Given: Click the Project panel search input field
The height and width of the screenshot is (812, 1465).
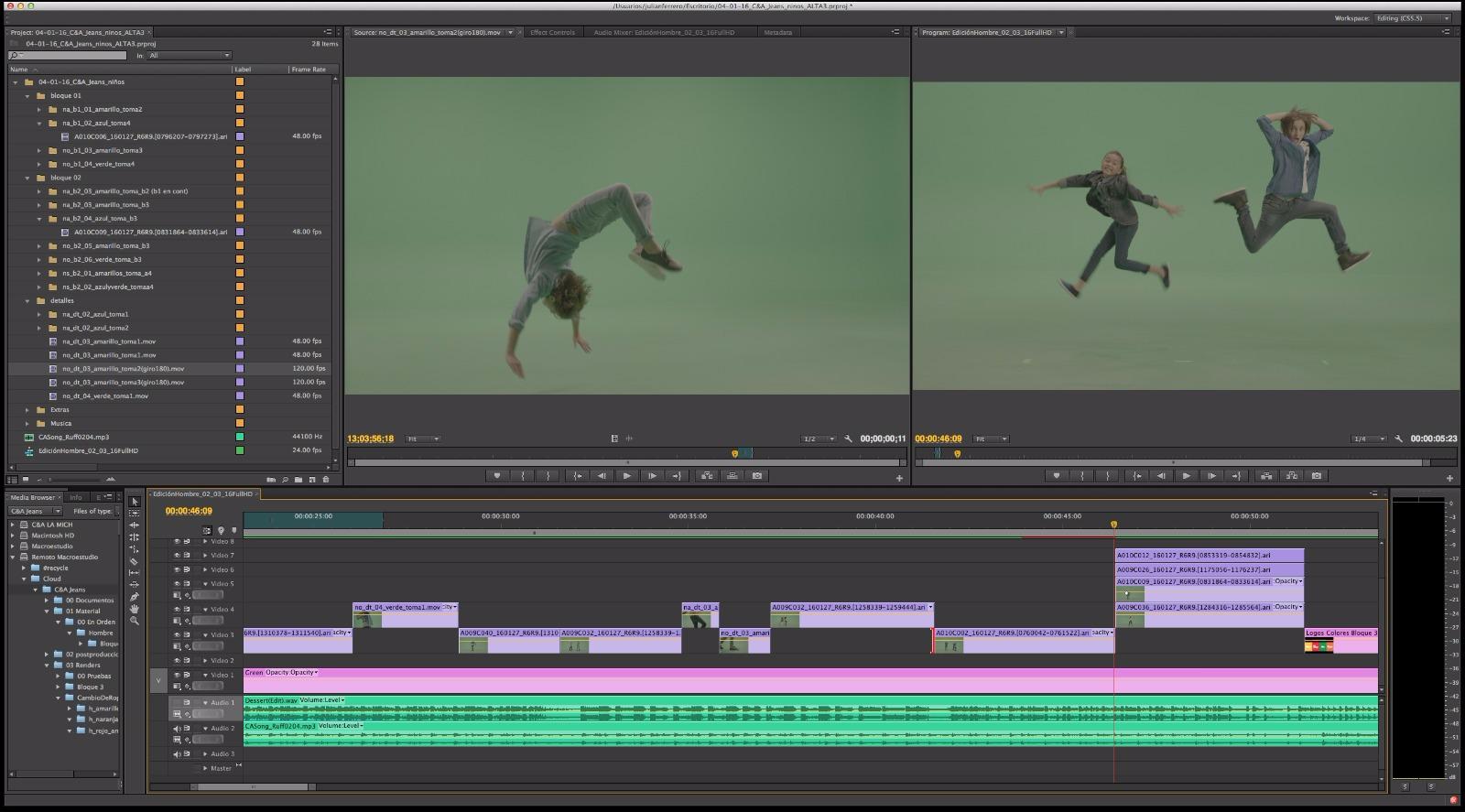Looking at the screenshot, I should [69, 56].
